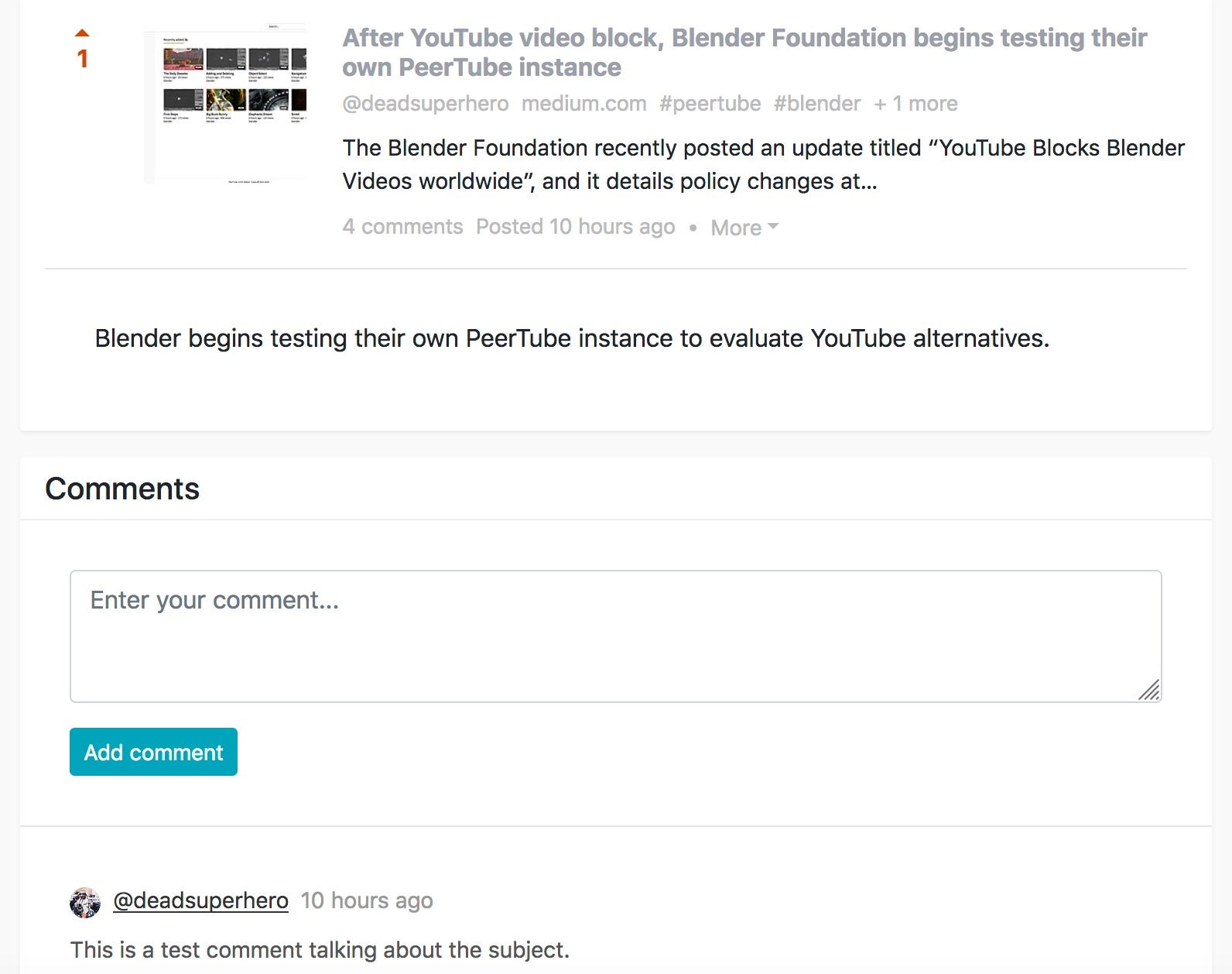Viewport: 1232px width, 974px height.
Task: Select 'Posted 10 hours ago' text
Action: [x=576, y=227]
